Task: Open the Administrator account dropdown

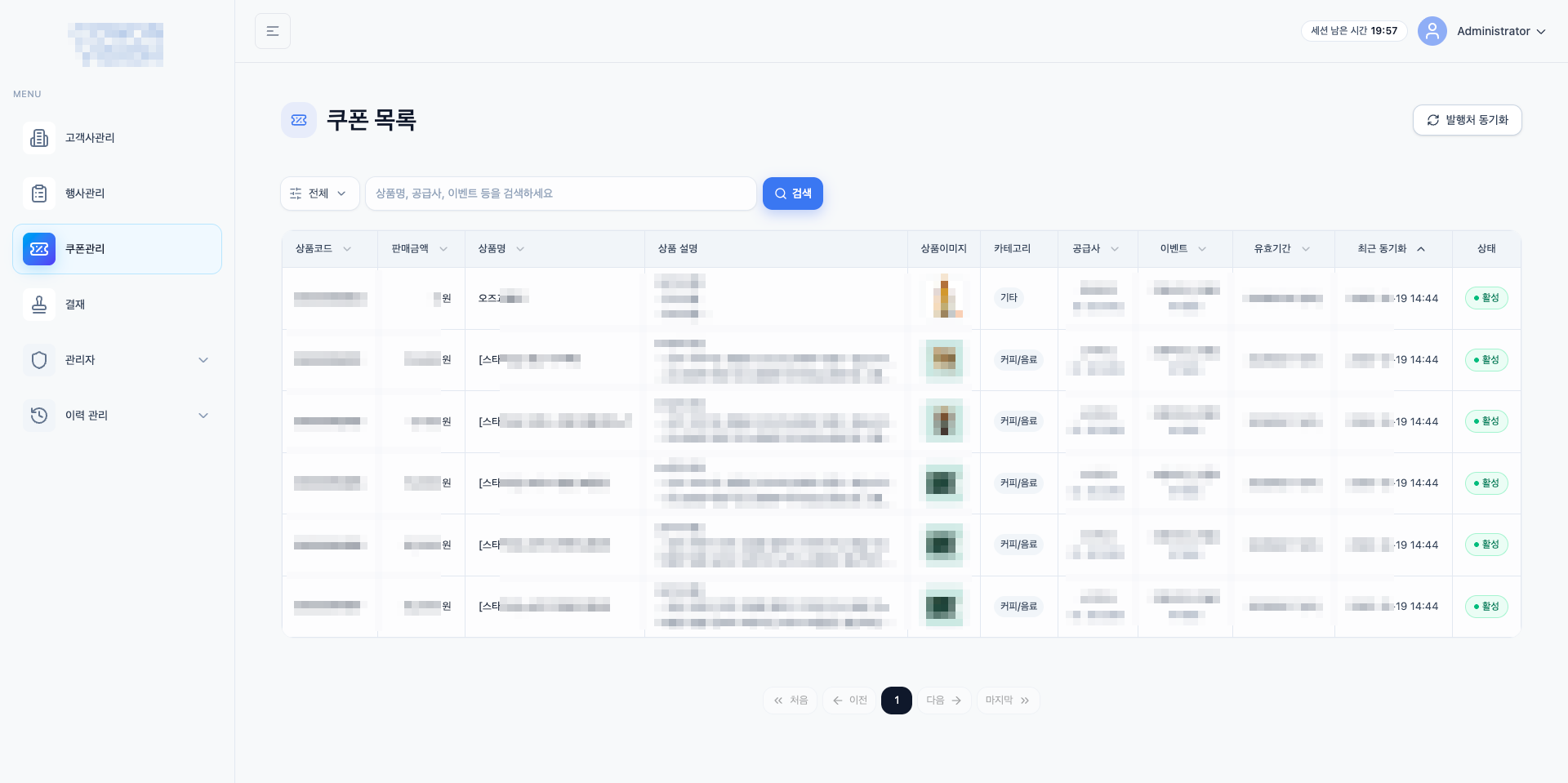Action: (x=1501, y=31)
